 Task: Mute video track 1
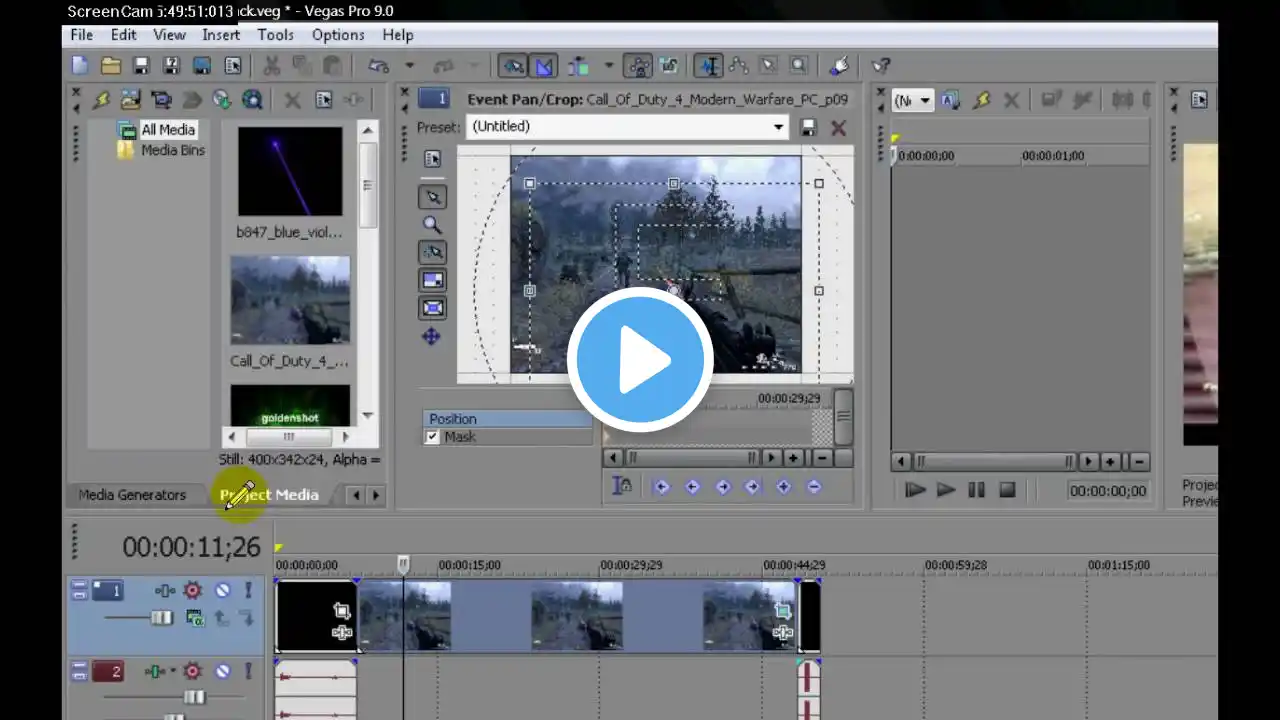click(223, 591)
